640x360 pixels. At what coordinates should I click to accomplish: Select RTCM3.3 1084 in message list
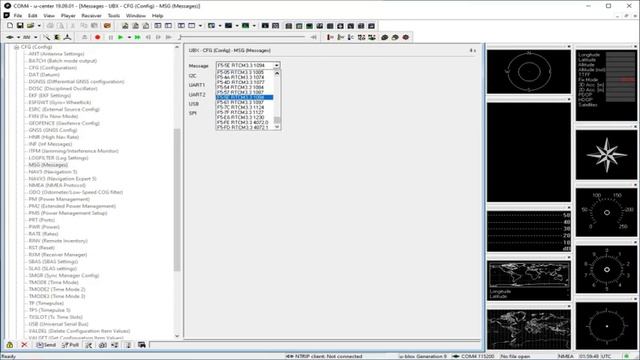(244, 87)
